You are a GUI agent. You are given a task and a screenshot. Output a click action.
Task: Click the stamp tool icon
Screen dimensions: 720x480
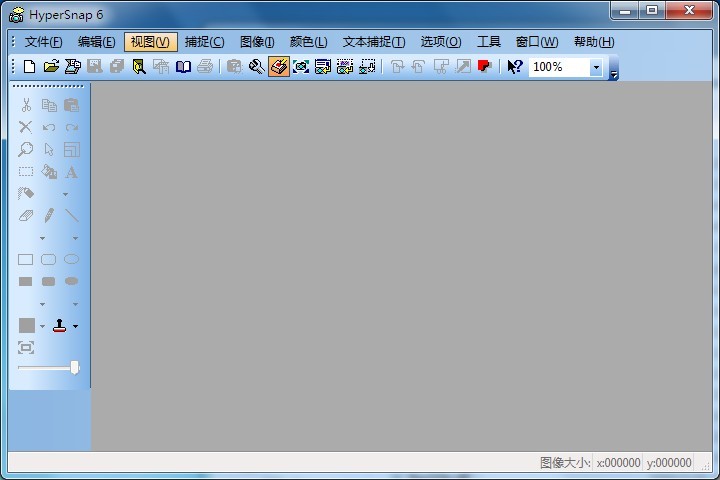(x=59, y=326)
